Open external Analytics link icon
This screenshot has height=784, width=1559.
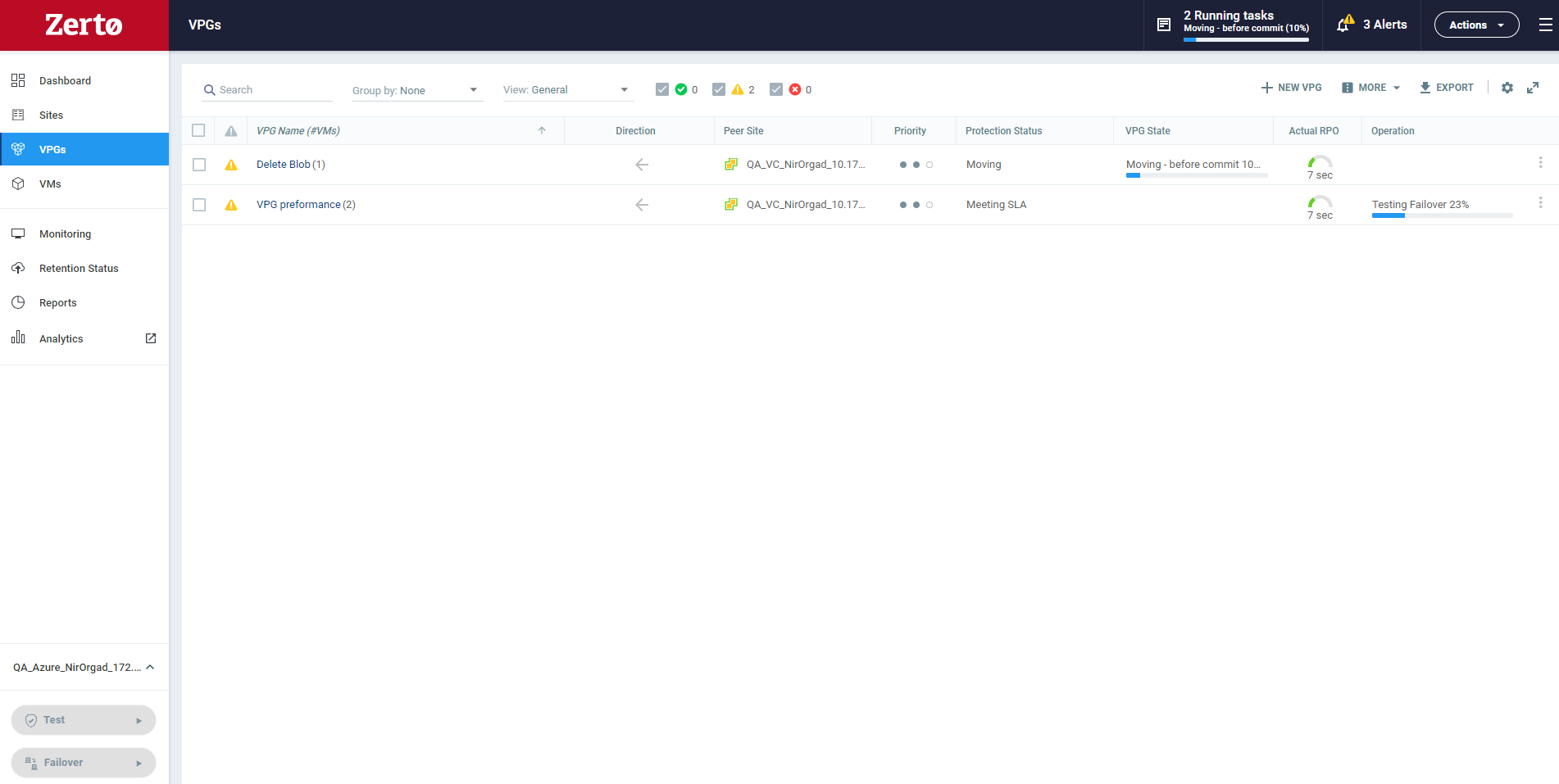click(151, 338)
